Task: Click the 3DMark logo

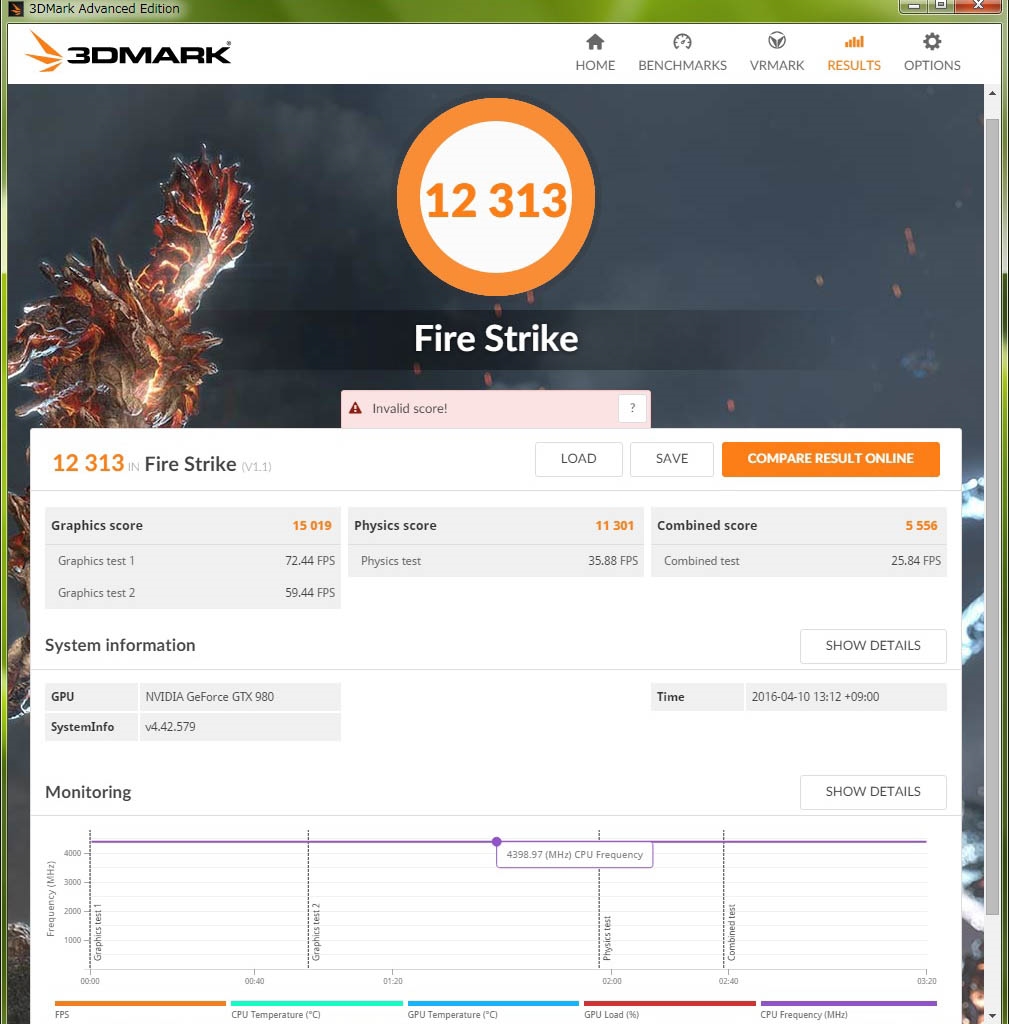Action: point(129,52)
